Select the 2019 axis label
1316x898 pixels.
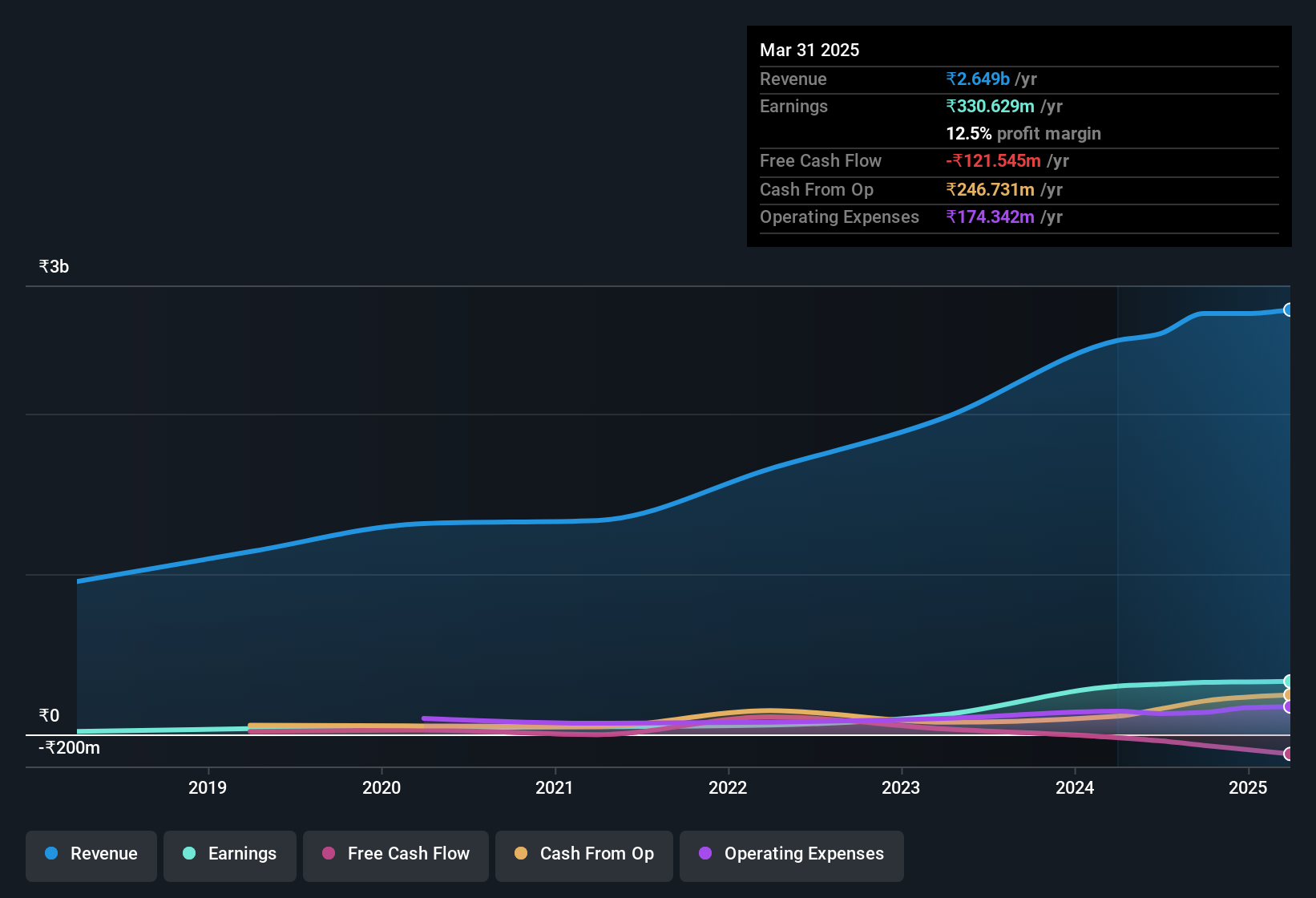tap(207, 787)
